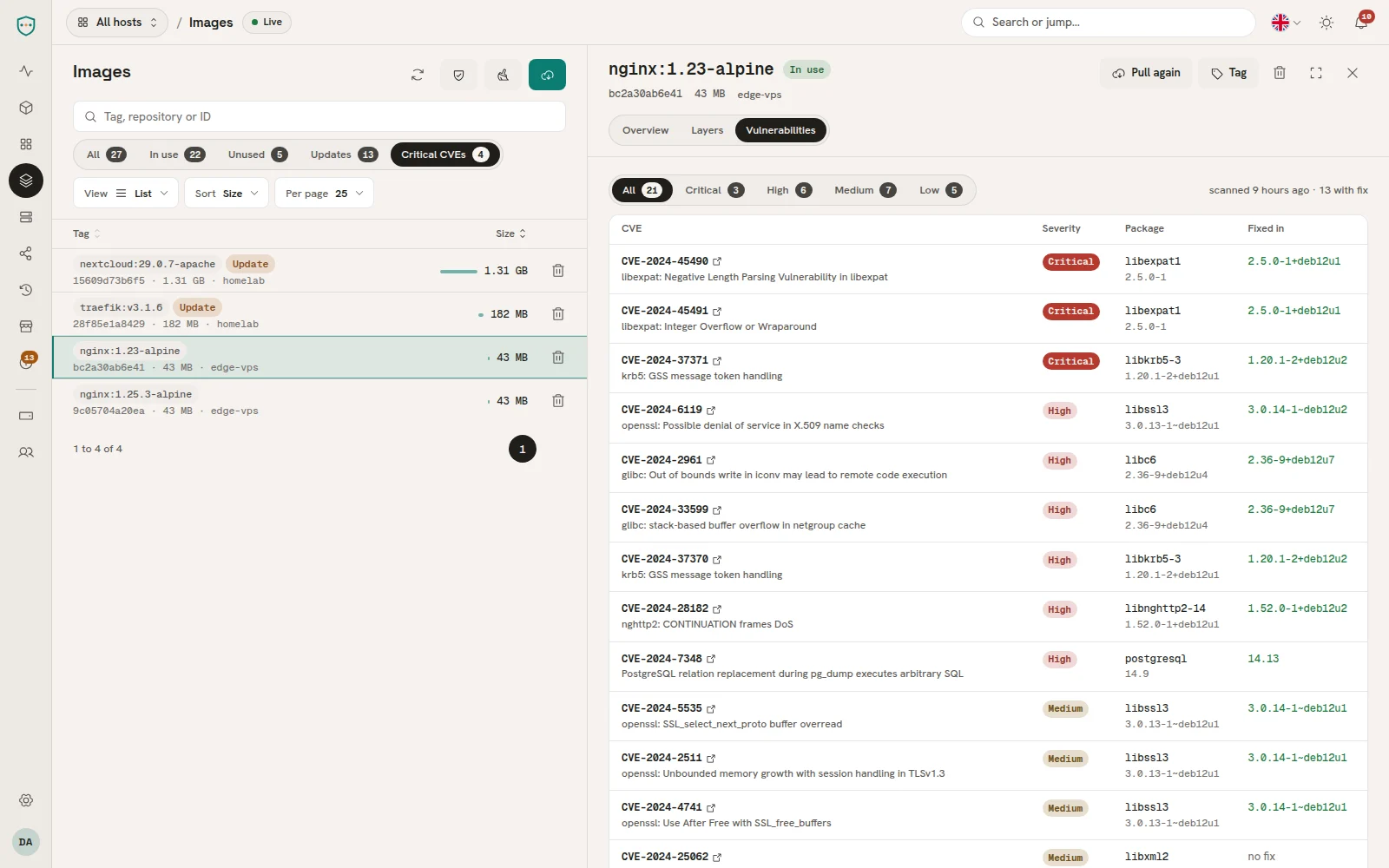This screenshot has width=1389, height=868.
Task: Toggle the light/dark theme sun icon
Action: (1326, 23)
